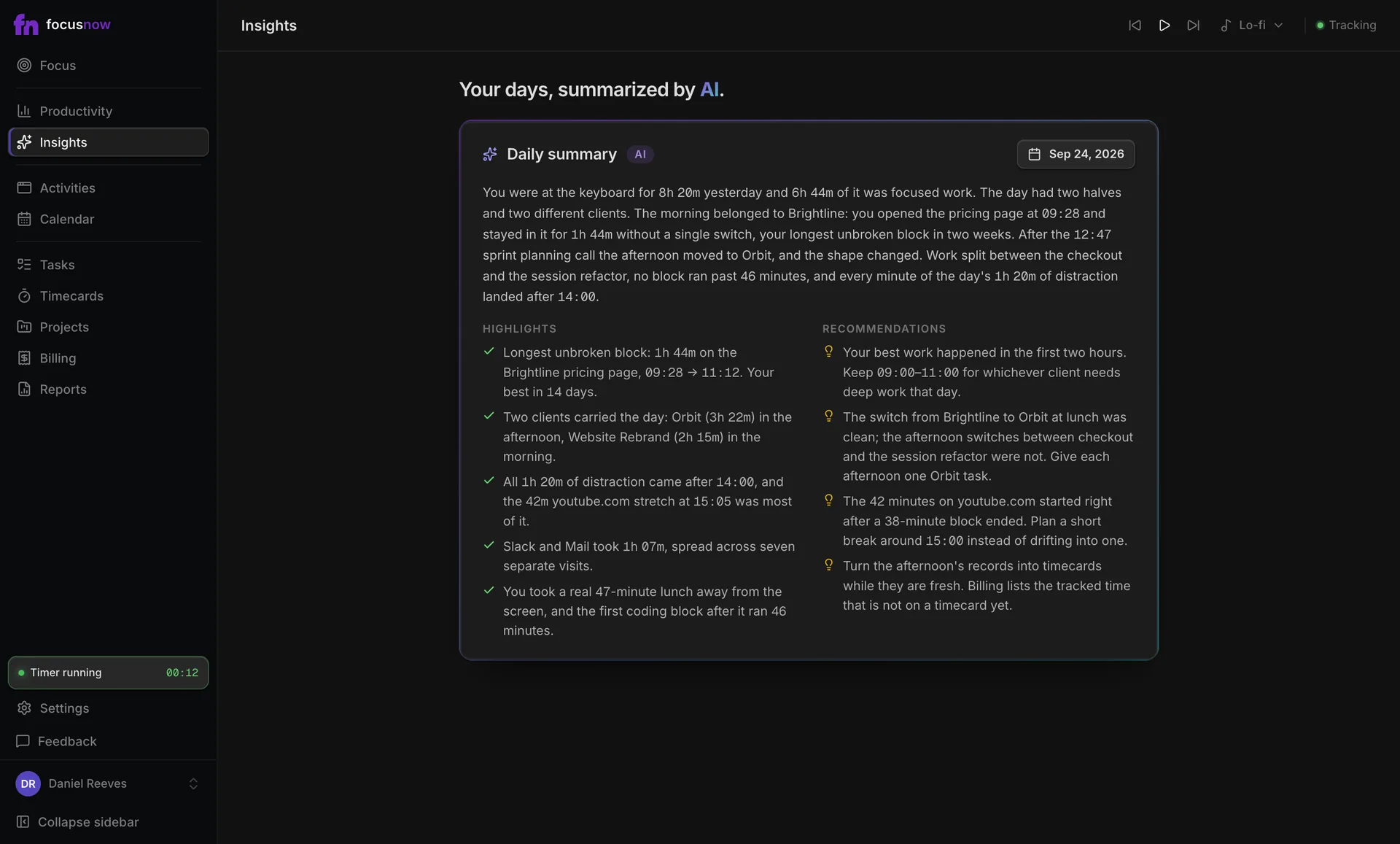The height and width of the screenshot is (844, 1400).
Task: Click the lightbulb beside "Your best work happened"
Action: (x=828, y=352)
